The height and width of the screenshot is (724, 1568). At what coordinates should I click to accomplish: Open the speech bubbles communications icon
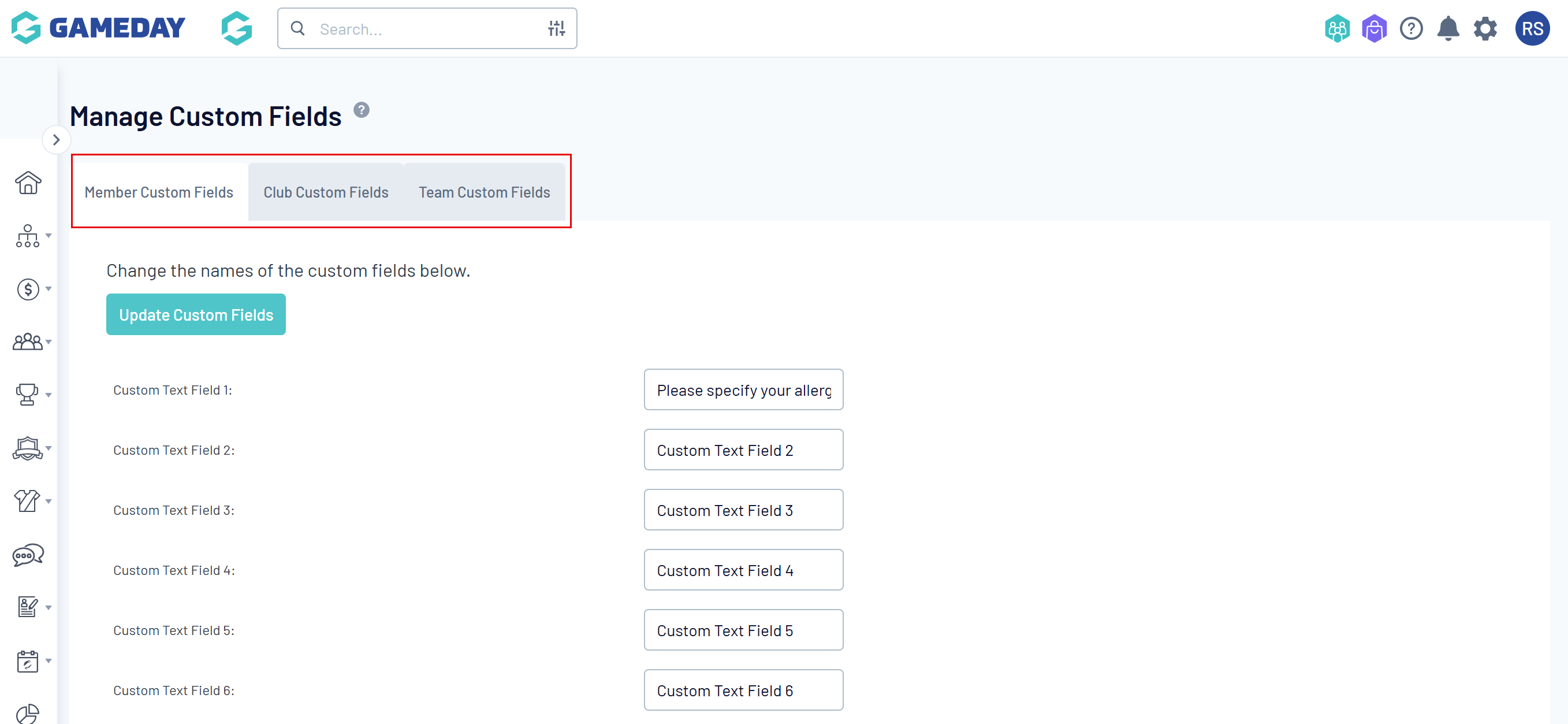pos(28,555)
